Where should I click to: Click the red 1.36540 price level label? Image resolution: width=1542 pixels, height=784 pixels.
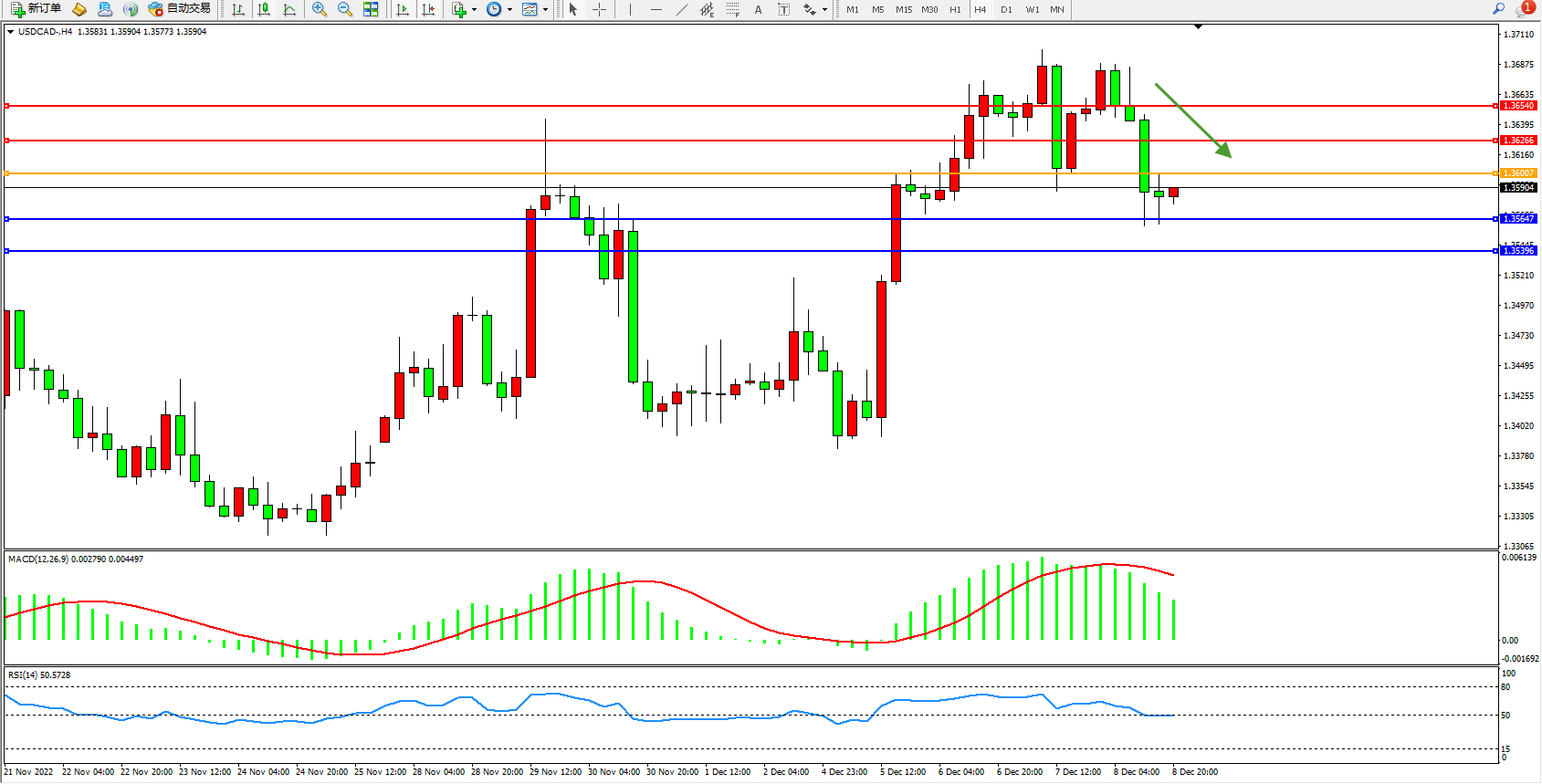[1518, 106]
